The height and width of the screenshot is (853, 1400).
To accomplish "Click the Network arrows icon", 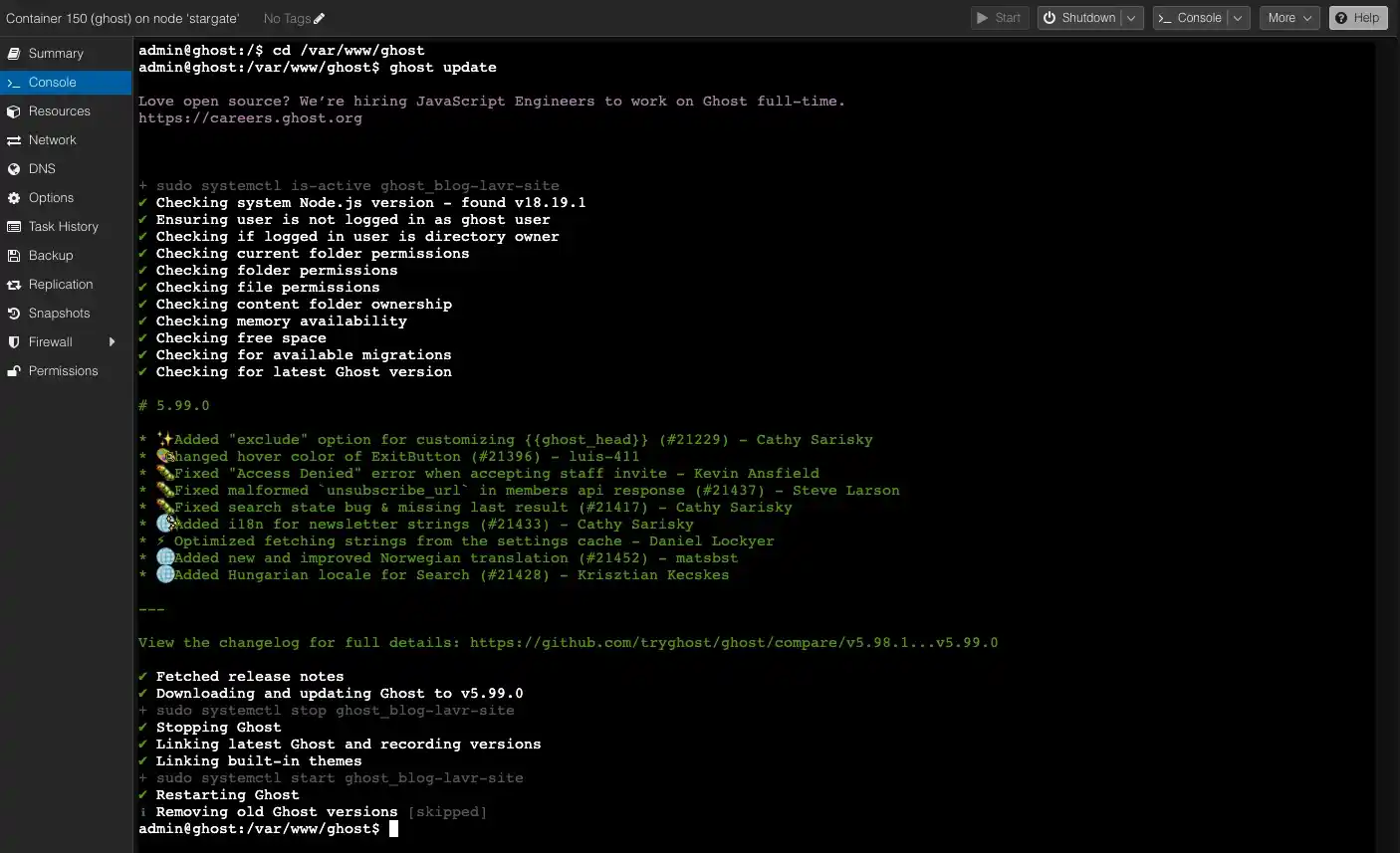I will pos(14,140).
